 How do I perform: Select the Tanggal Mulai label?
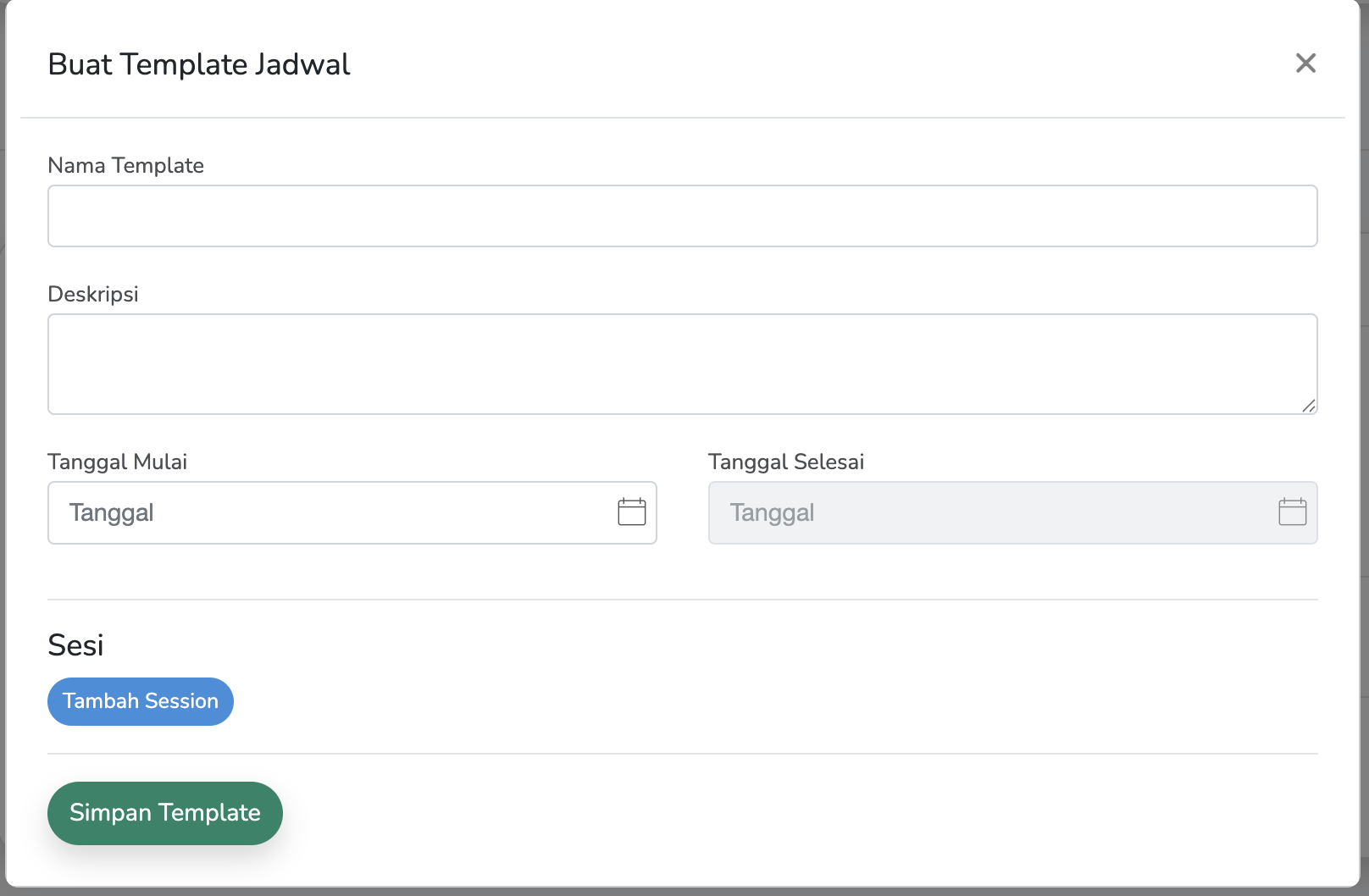click(117, 462)
